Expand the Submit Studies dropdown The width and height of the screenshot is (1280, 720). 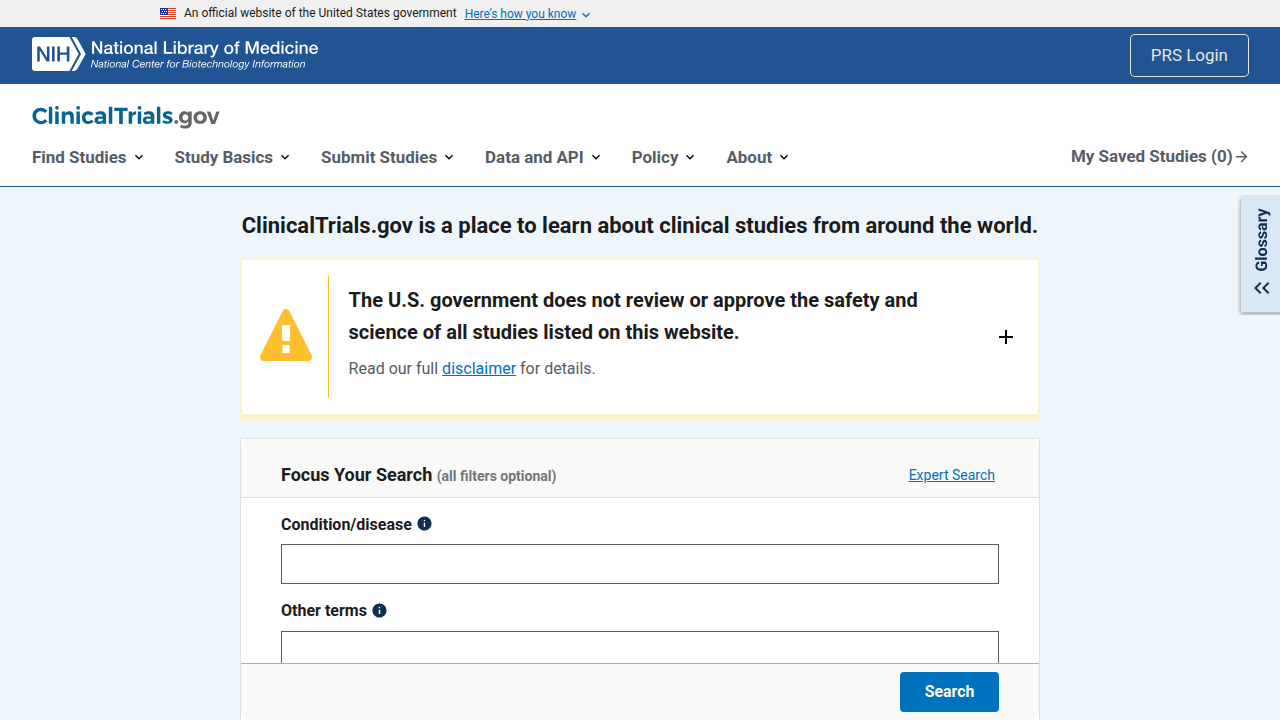point(387,157)
